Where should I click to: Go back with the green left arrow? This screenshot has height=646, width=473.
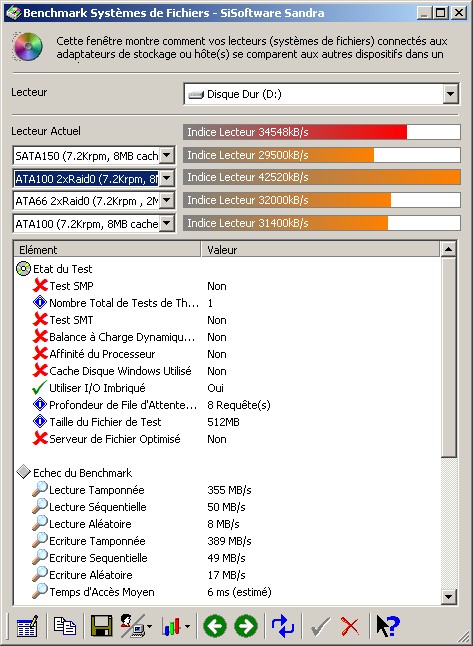215,626
